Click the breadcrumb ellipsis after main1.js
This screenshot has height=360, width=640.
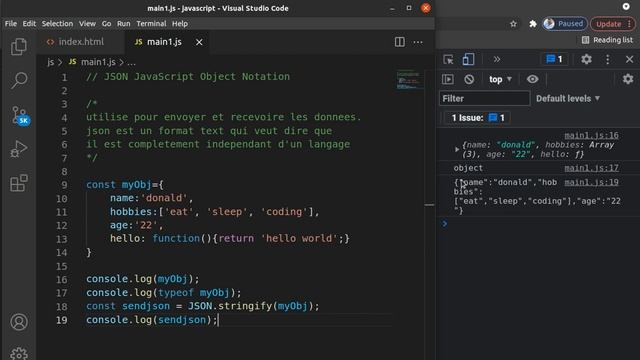pos(131,62)
